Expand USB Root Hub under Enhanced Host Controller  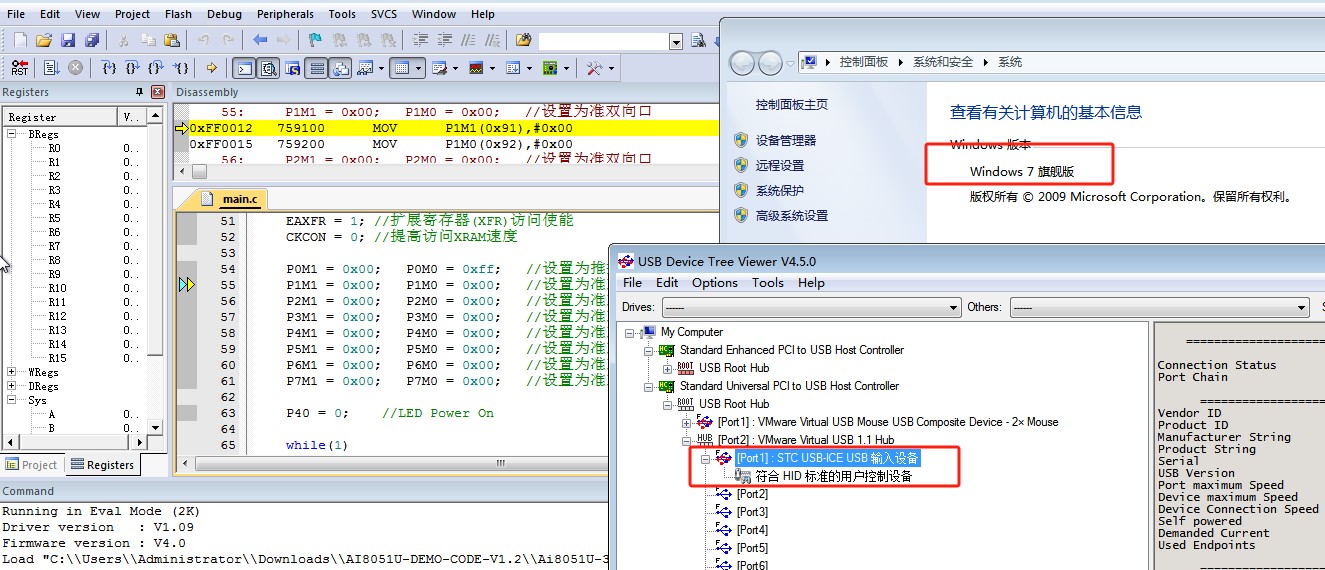[x=666, y=368]
